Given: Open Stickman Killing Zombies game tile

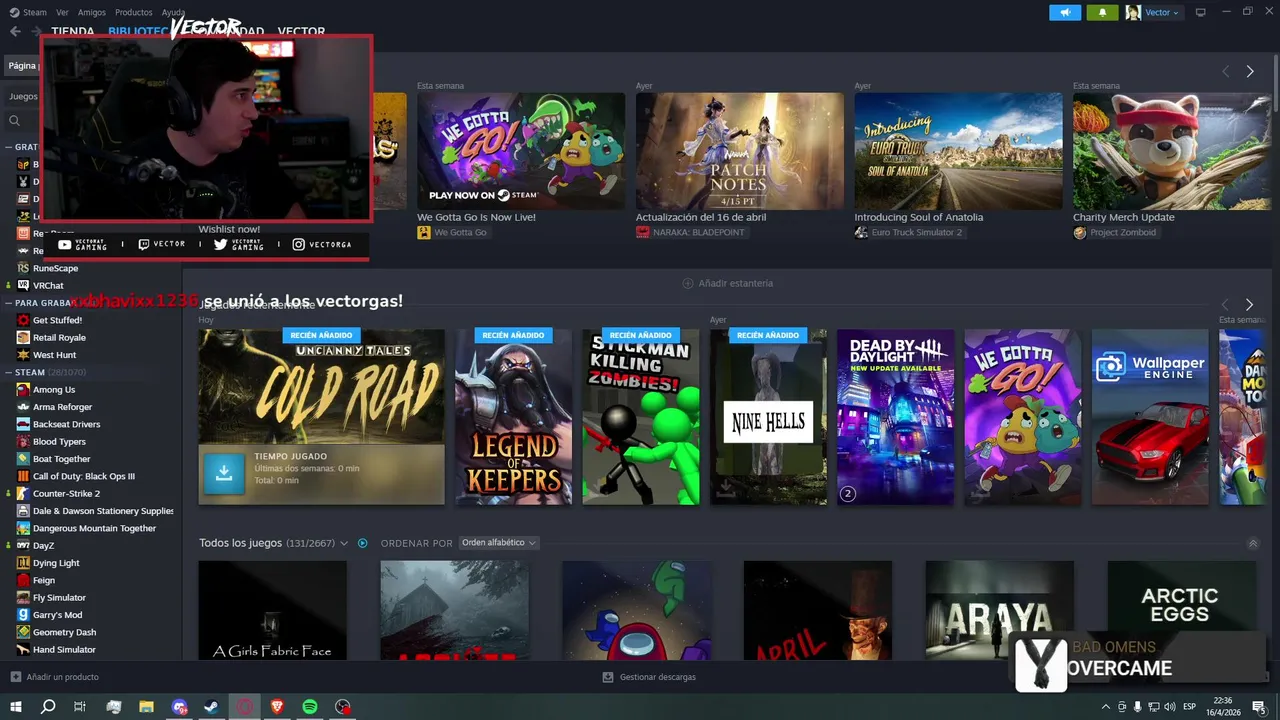Looking at the screenshot, I should point(641,417).
